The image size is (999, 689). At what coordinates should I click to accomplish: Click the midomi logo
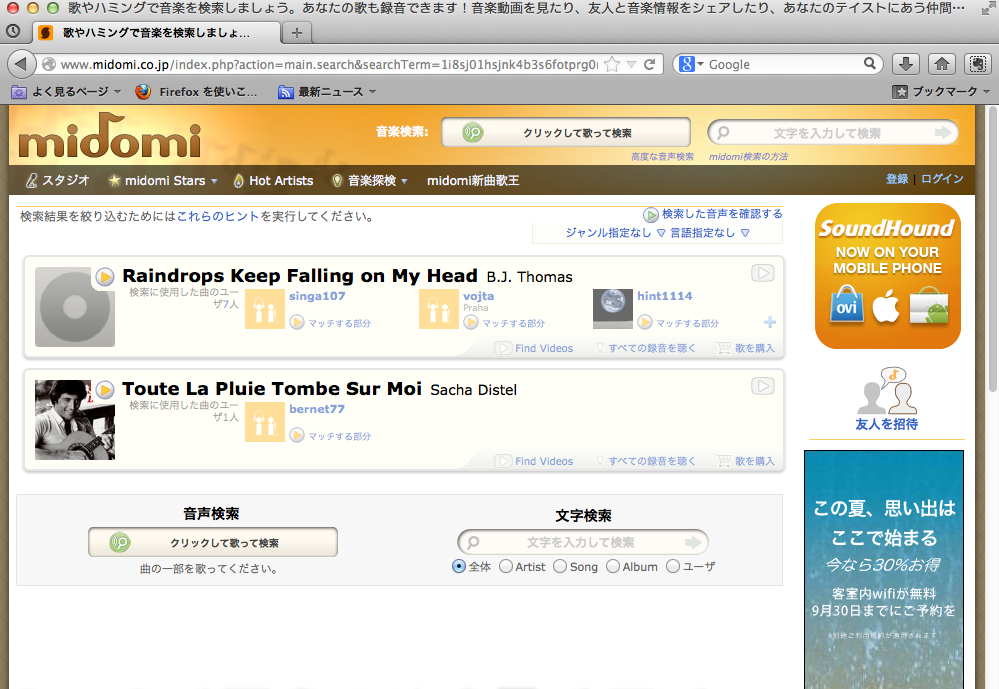click(x=110, y=136)
